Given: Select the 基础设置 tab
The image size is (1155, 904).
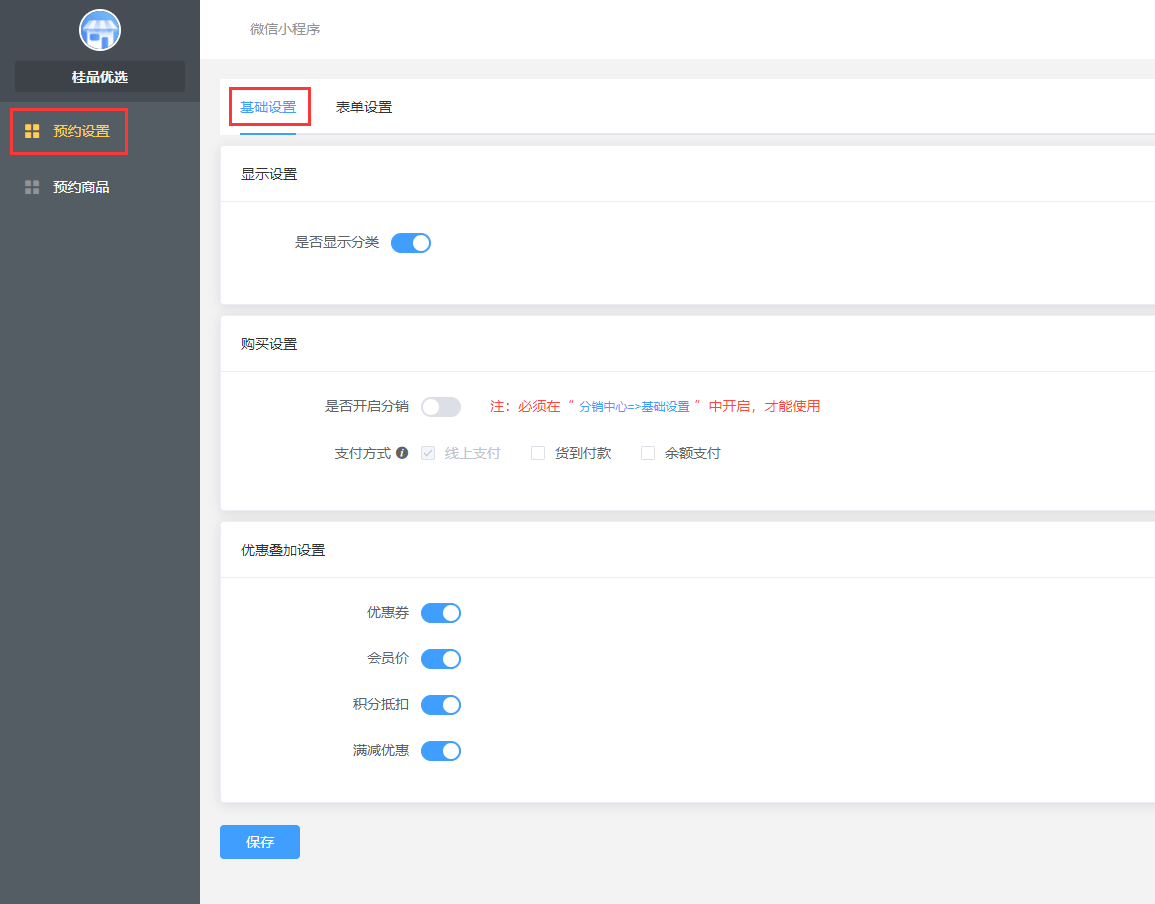Looking at the screenshot, I should [x=268, y=107].
